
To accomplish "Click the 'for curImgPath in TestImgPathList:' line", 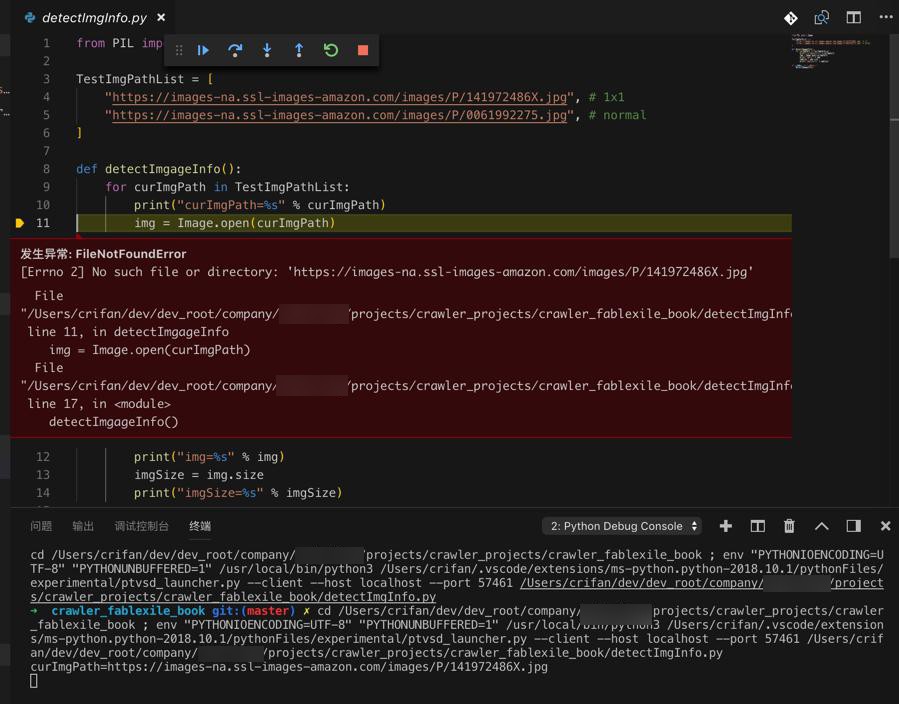I will coord(227,187).
